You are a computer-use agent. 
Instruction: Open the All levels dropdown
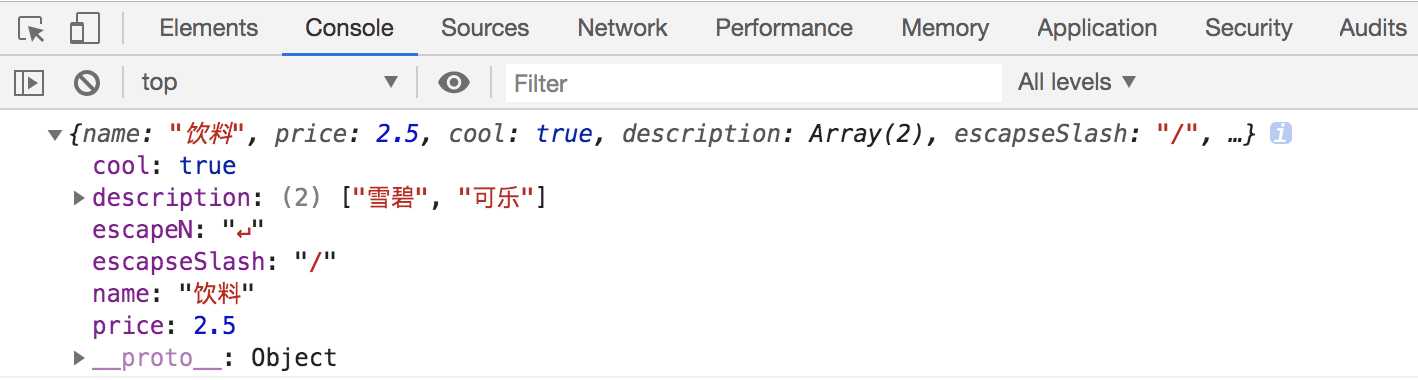coord(1077,82)
